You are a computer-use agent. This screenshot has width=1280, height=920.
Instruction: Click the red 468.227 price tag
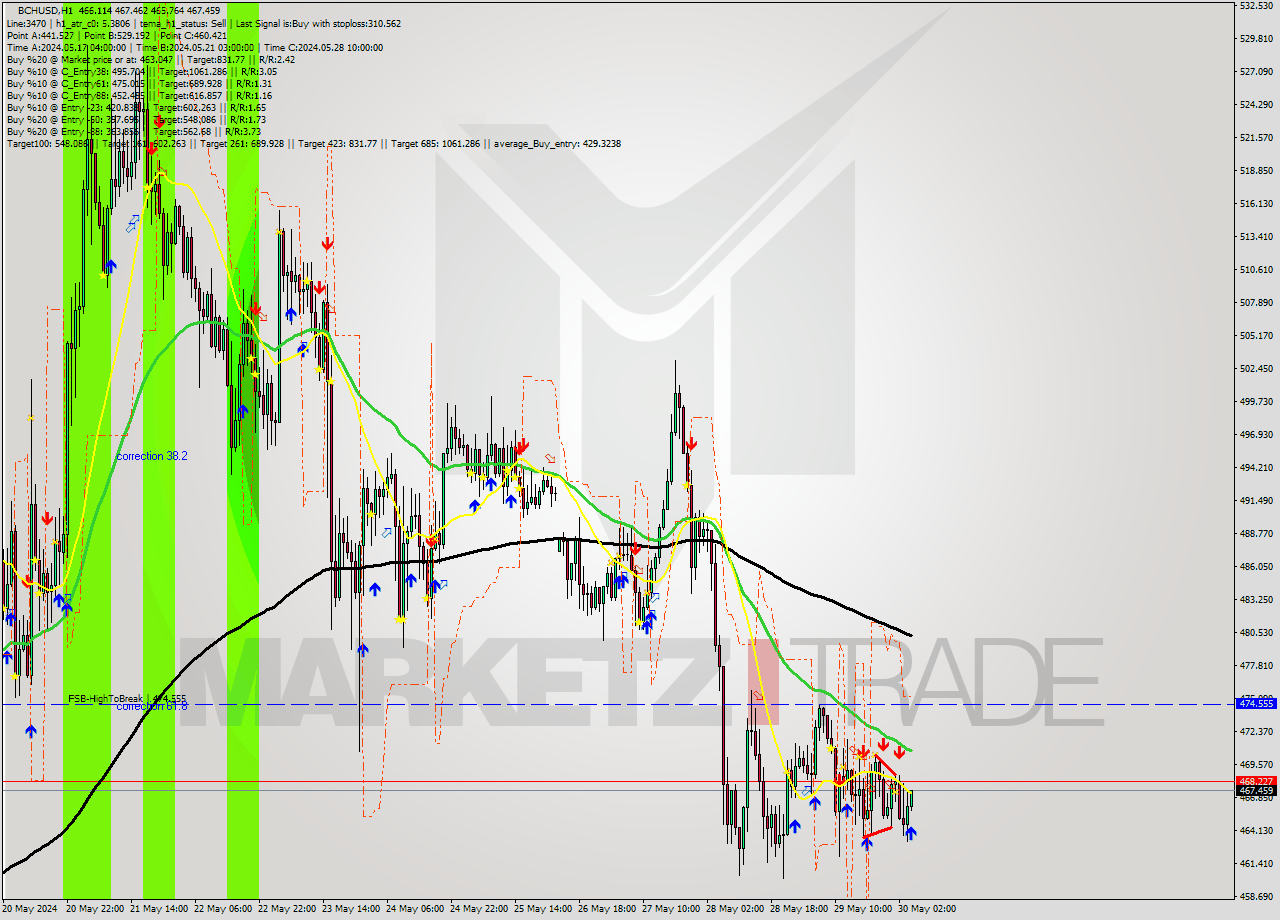coord(1256,781)
